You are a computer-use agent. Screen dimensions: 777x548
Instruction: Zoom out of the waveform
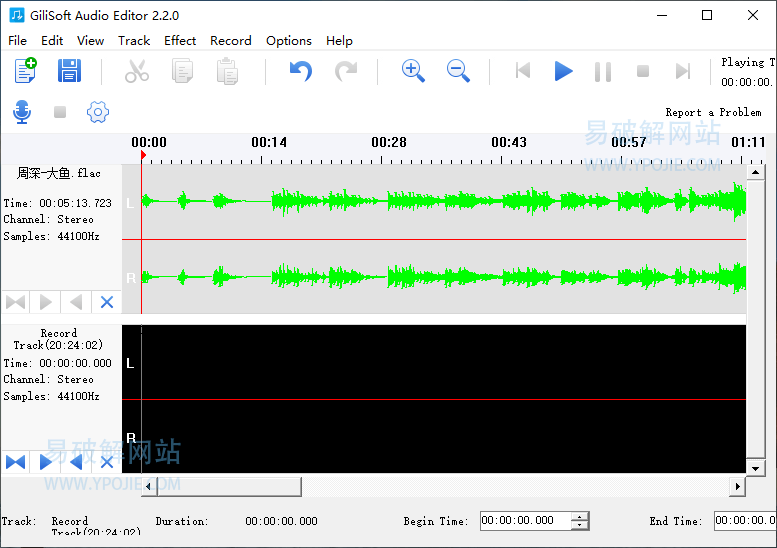[458, 71]
